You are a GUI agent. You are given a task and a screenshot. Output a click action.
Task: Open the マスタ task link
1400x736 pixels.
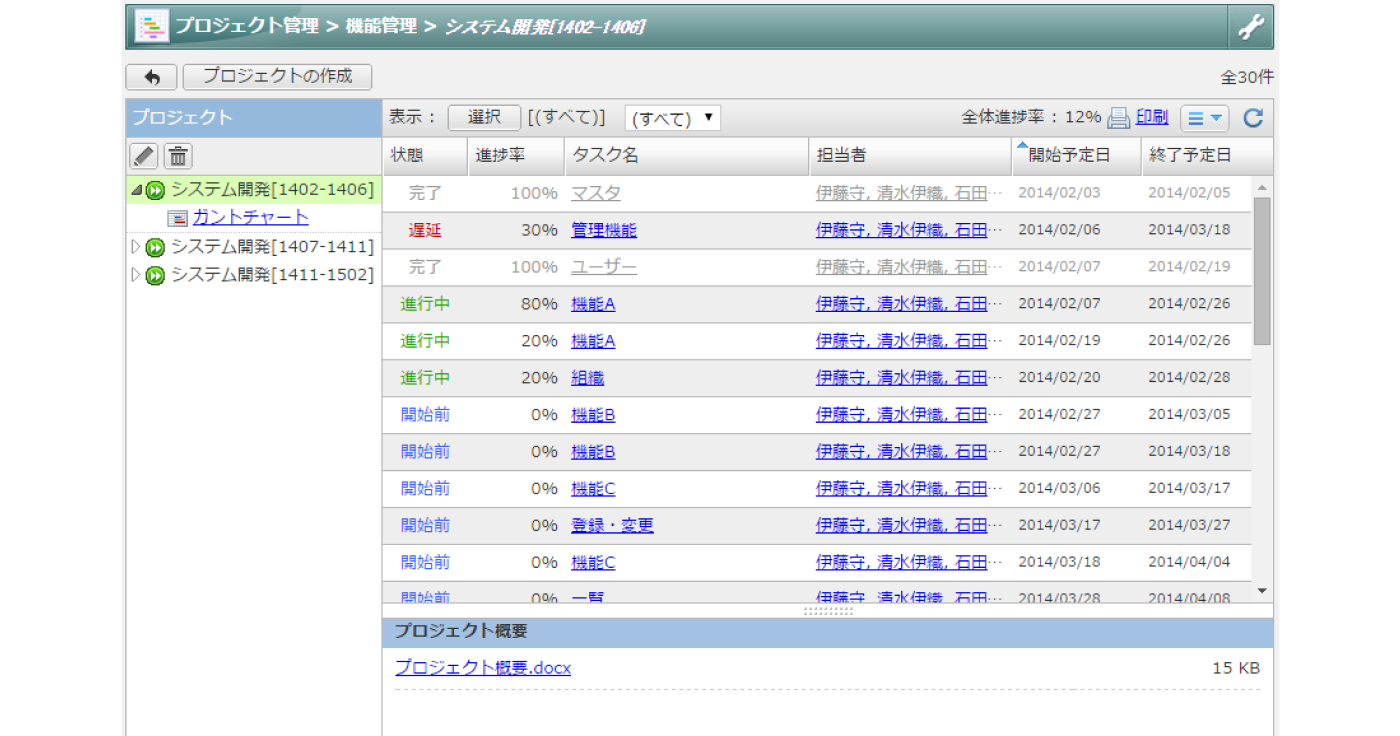tap(596, 193)
